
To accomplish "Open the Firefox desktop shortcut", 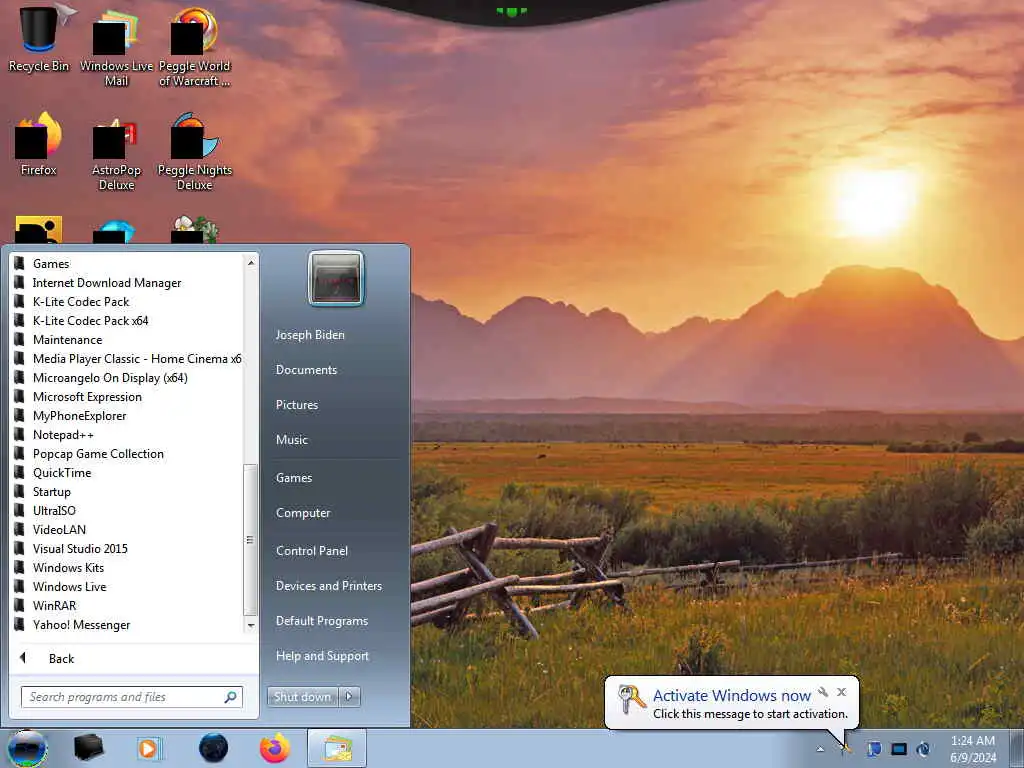I will pos(39,144).
